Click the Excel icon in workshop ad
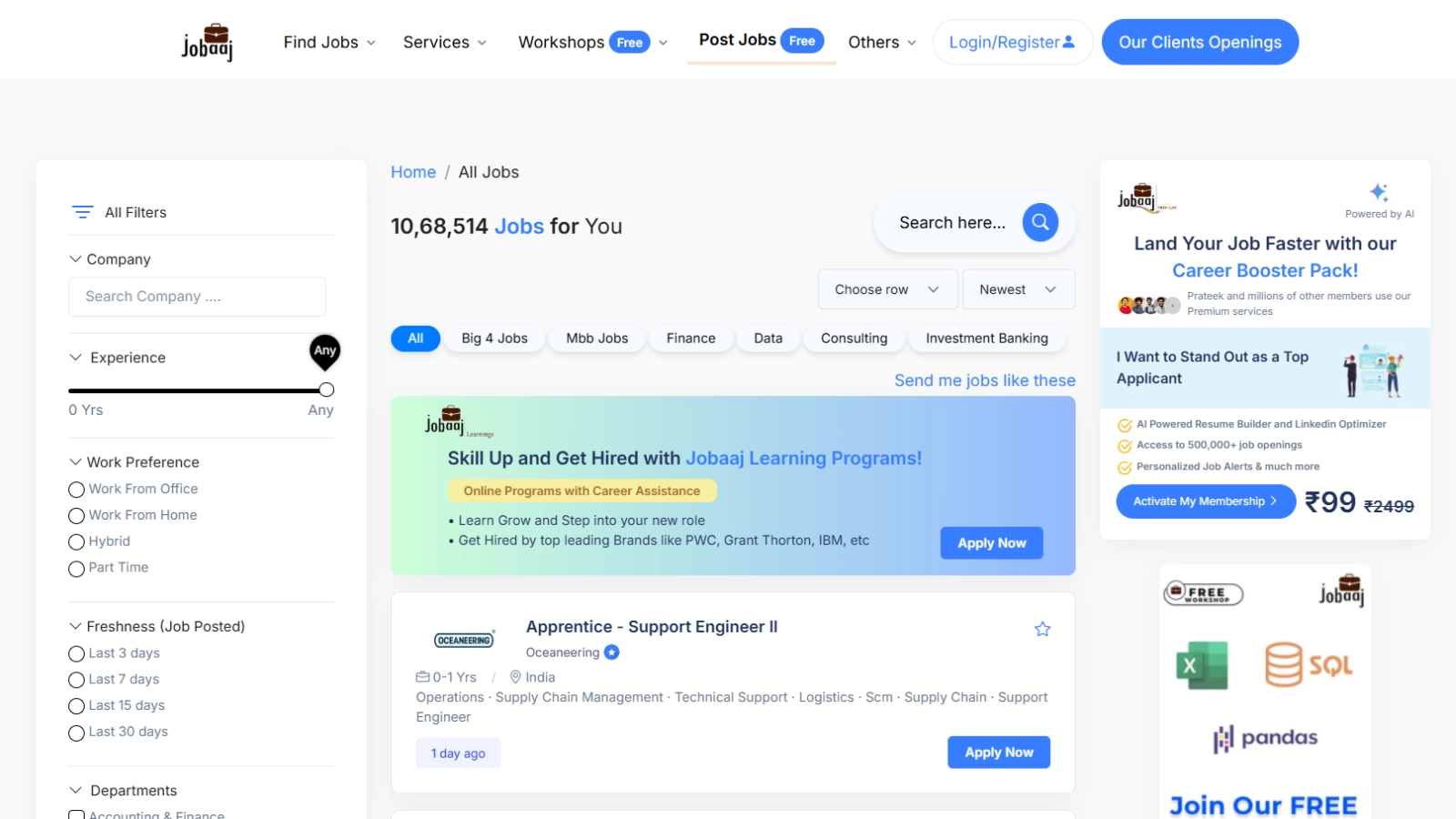The image size is (1456, 819). 1201,665
